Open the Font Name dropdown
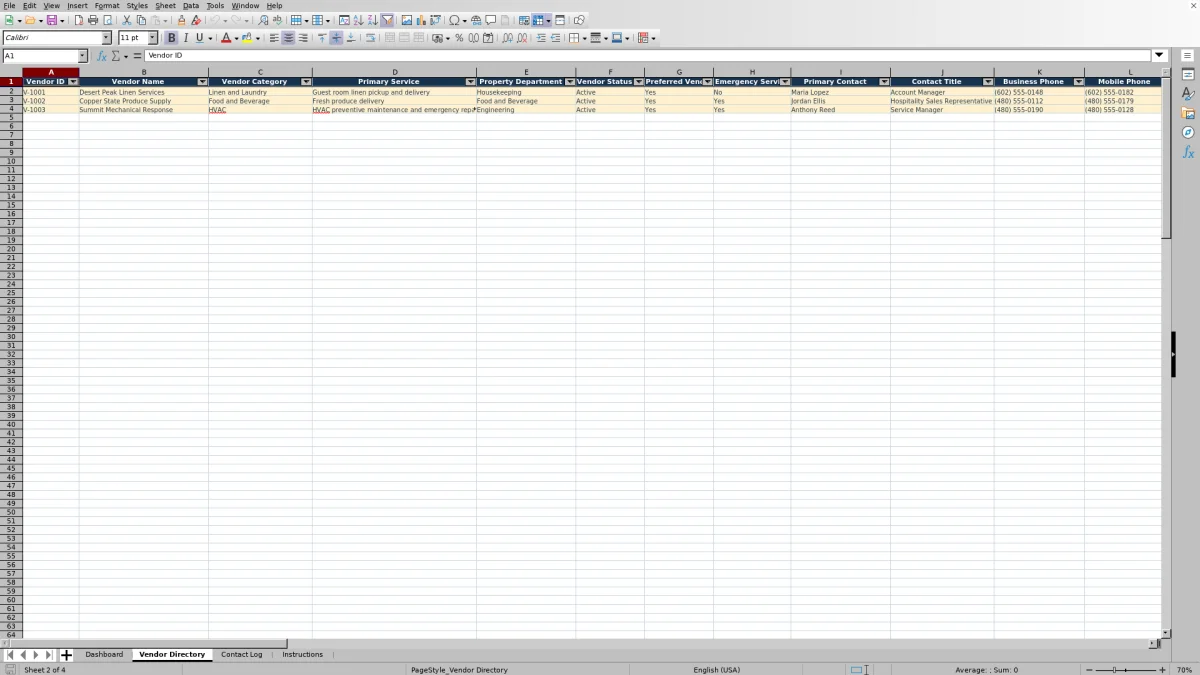 pos(107,38)
